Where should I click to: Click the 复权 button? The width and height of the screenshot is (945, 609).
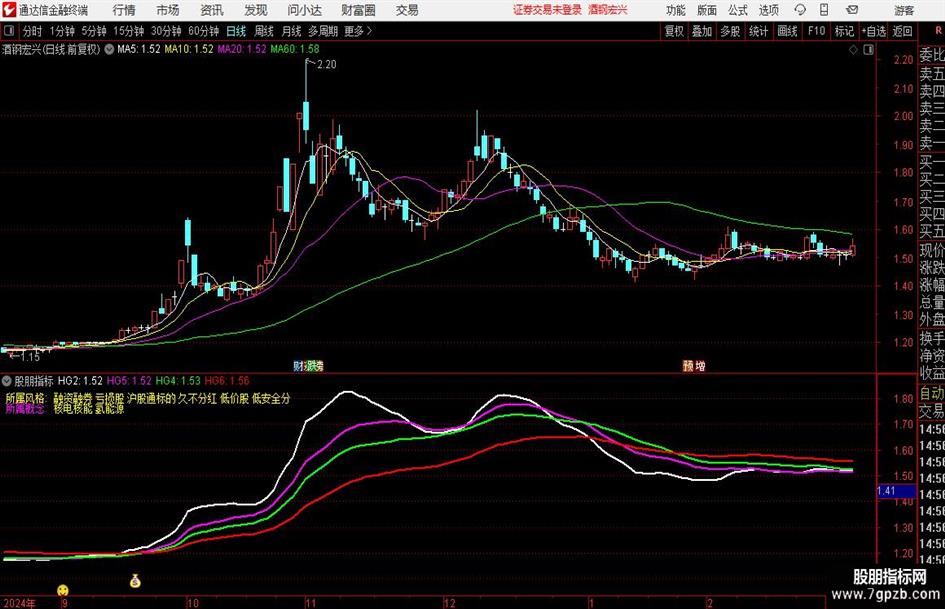pos(674,31)
